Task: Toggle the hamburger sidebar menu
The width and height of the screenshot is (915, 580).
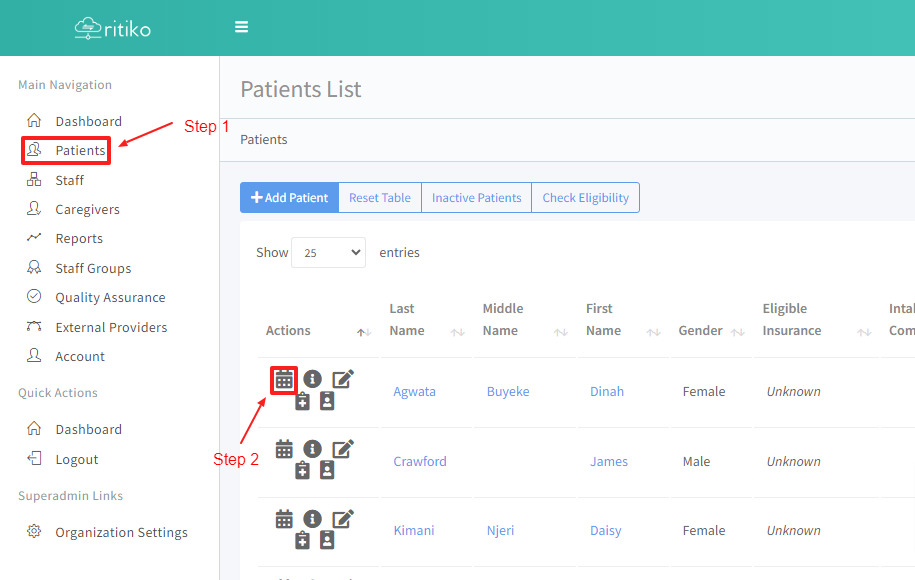Action: click(x=241, y=27)
